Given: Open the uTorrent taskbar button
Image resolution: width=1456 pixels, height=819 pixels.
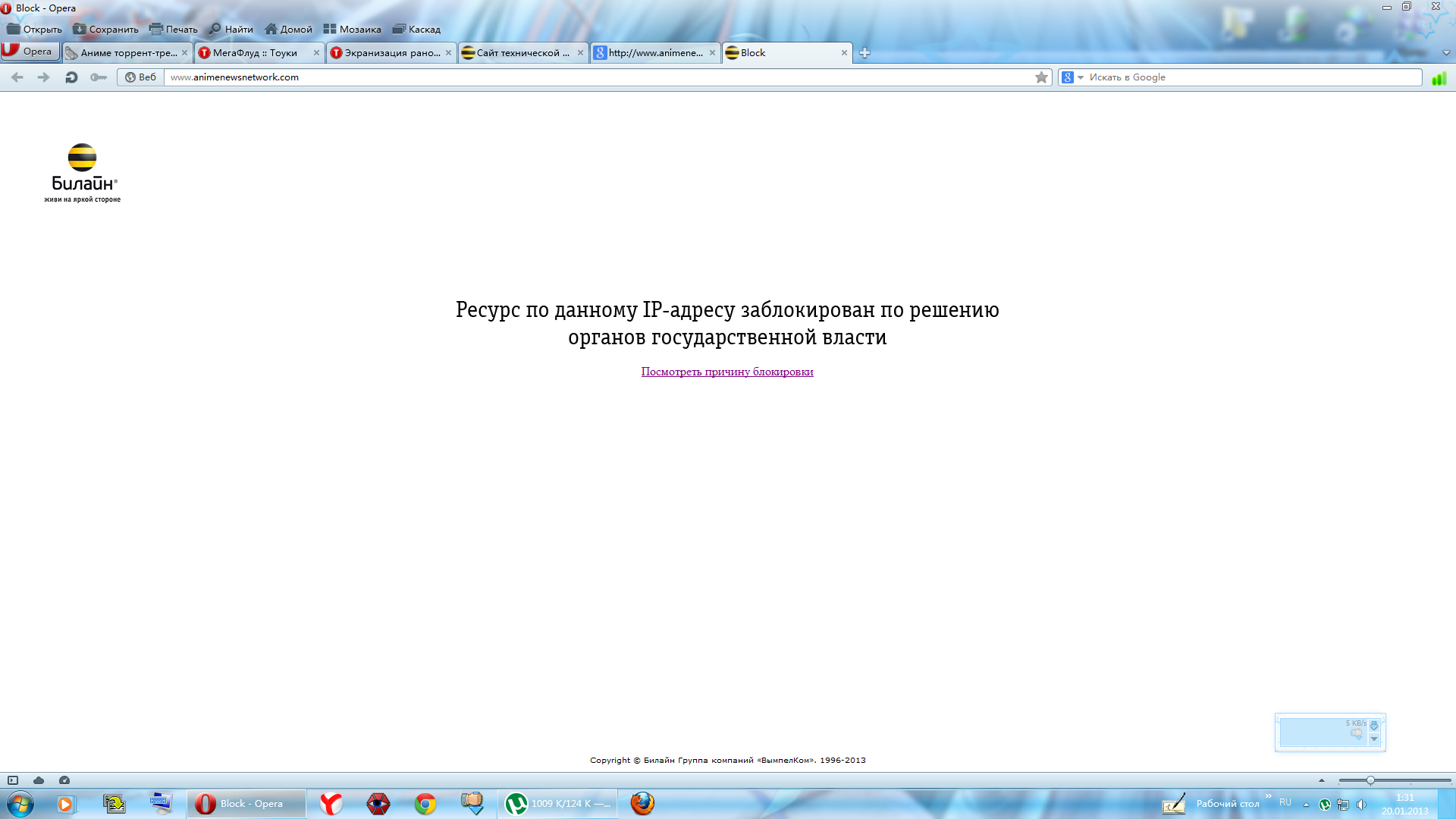Looking at the screenshot, I should click(558, 804).
